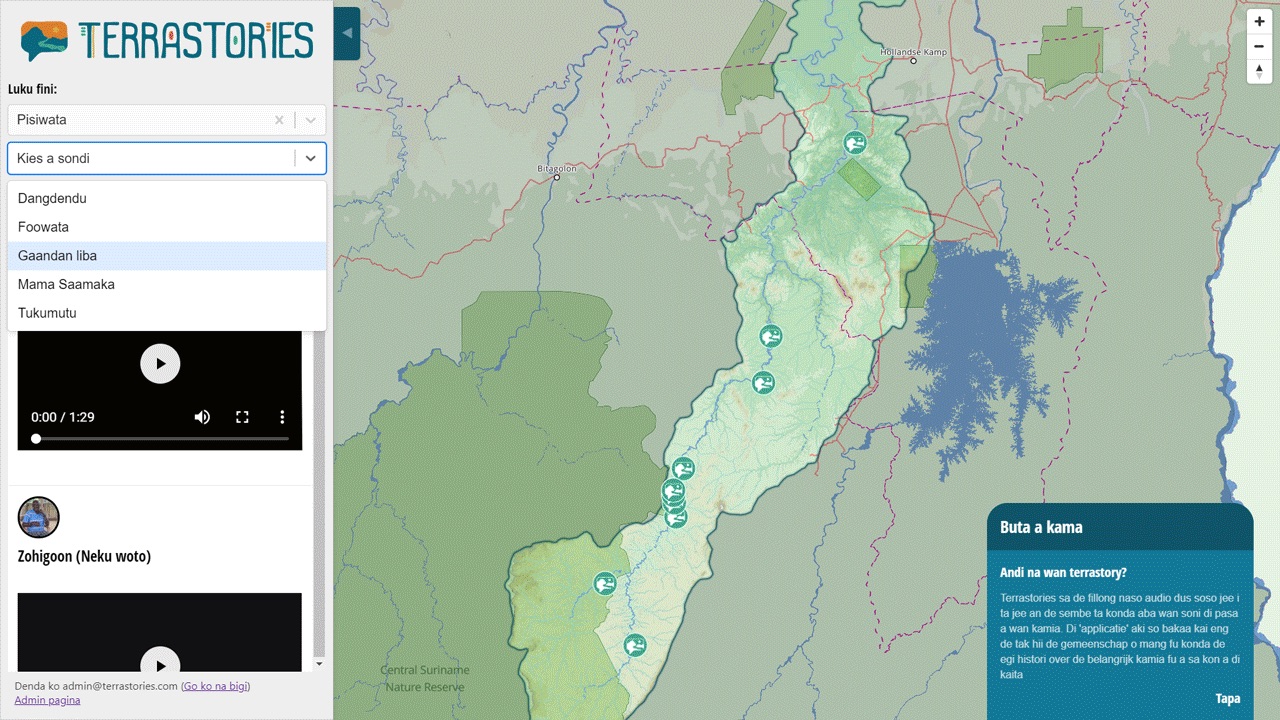Zoom out on the map

pos(1259,46)
